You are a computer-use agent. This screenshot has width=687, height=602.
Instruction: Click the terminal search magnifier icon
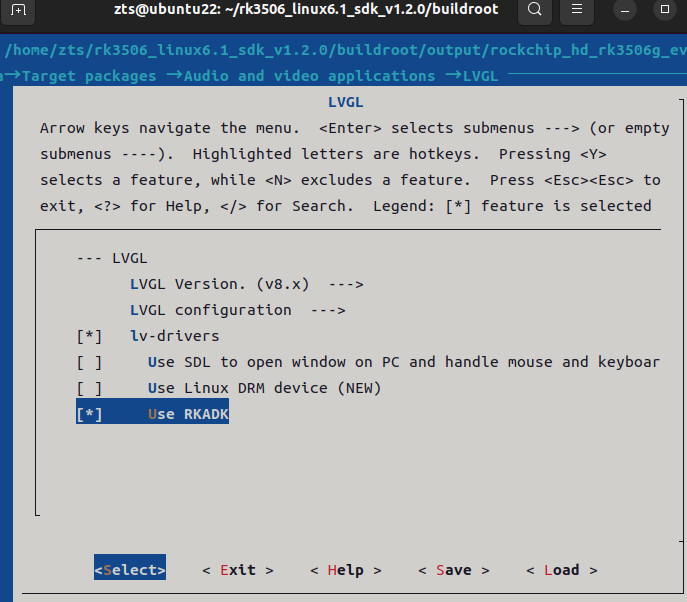coord(535,9)
